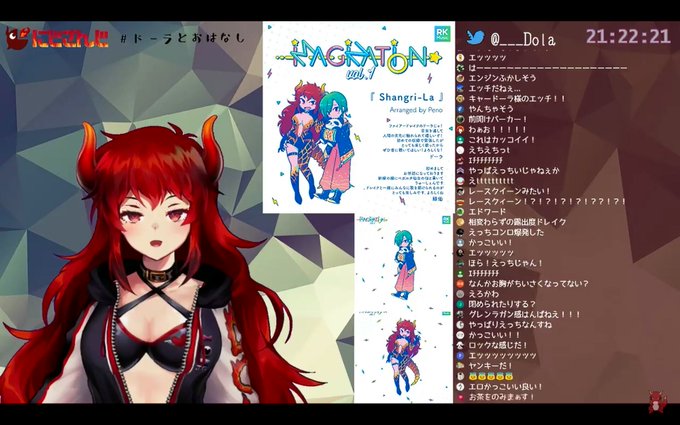
Task: Click the #ドーラとおはなし hashtag
Action: pyautogui.click(x=183, y=38)
